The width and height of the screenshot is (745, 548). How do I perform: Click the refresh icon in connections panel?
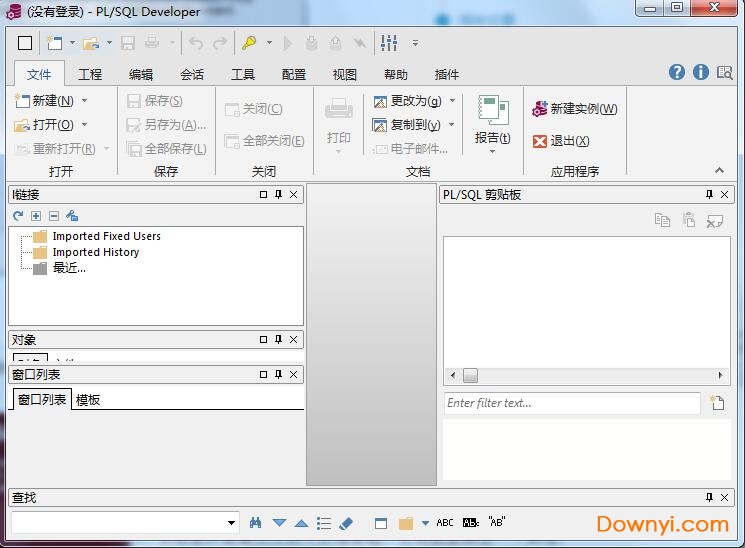coord(18,216)
